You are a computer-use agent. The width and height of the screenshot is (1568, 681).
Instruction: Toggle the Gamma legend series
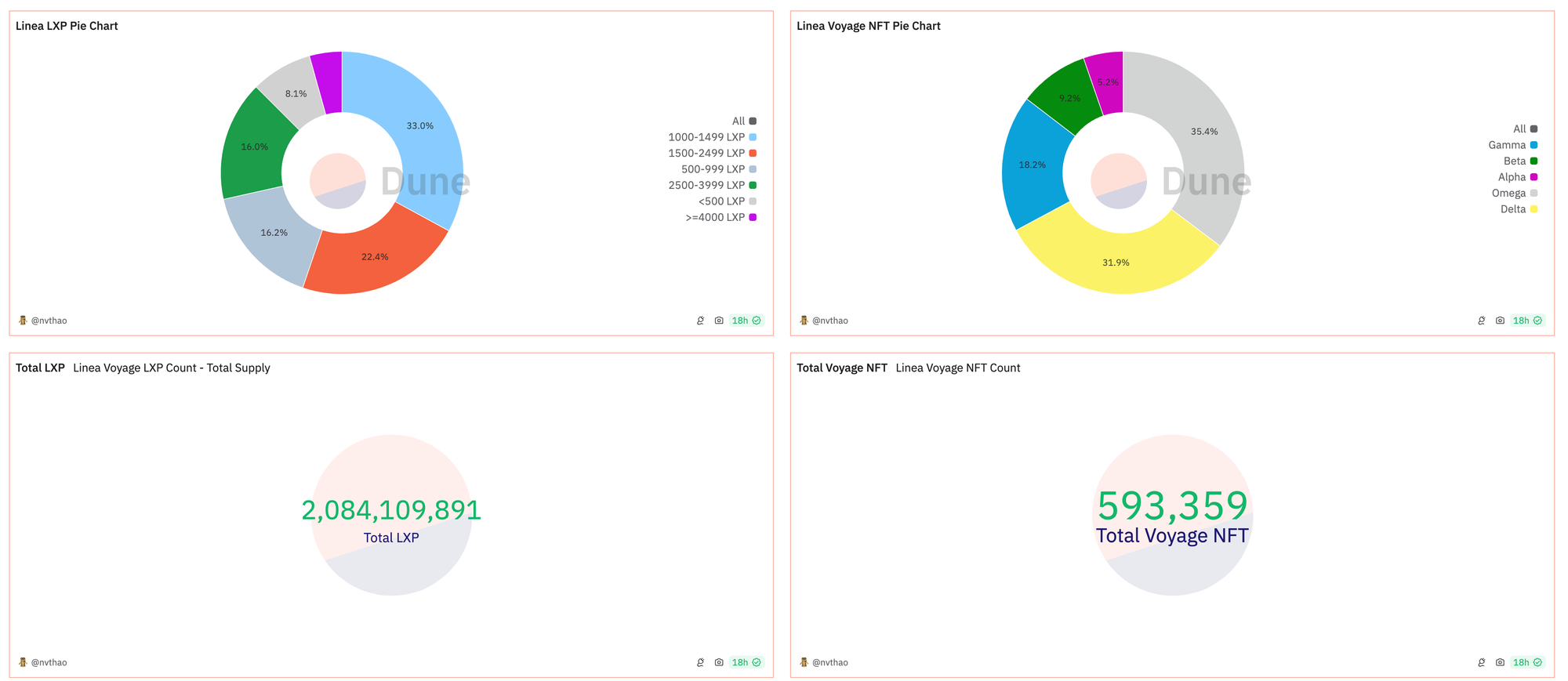tap(1512, 145)
